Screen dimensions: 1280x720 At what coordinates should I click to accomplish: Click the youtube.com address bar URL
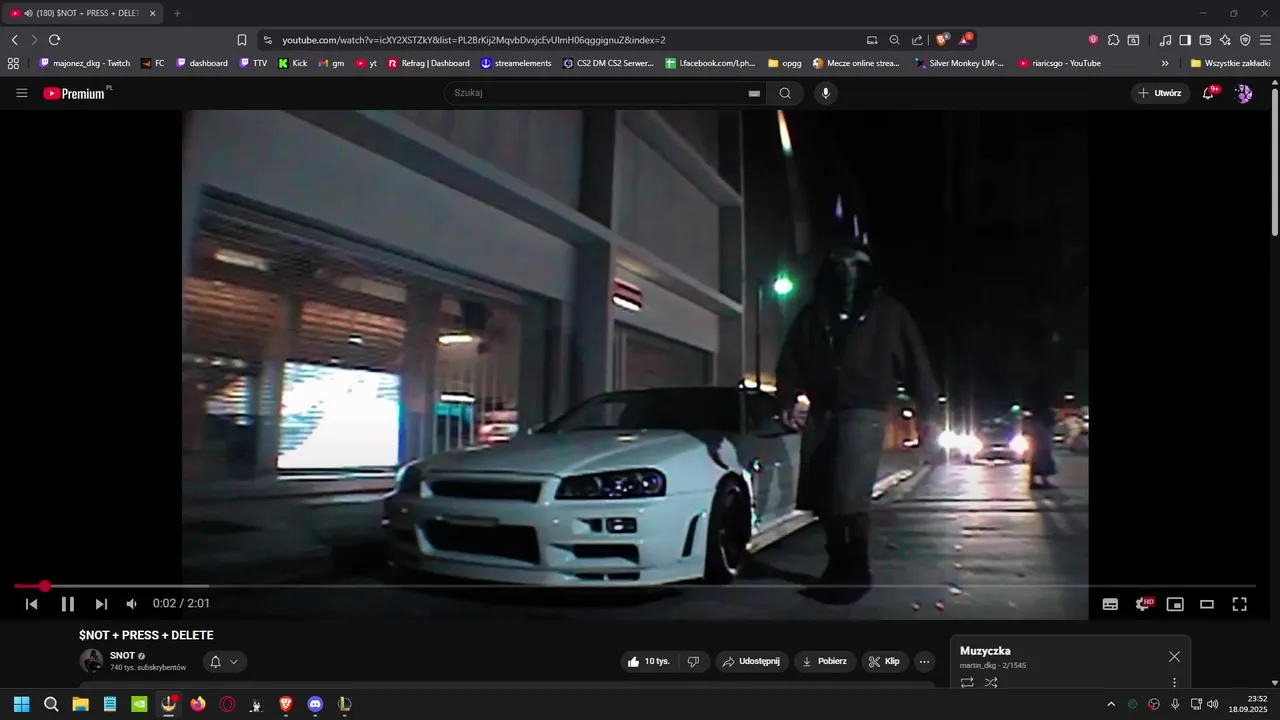pyautogui.click(x=473, y=40)
